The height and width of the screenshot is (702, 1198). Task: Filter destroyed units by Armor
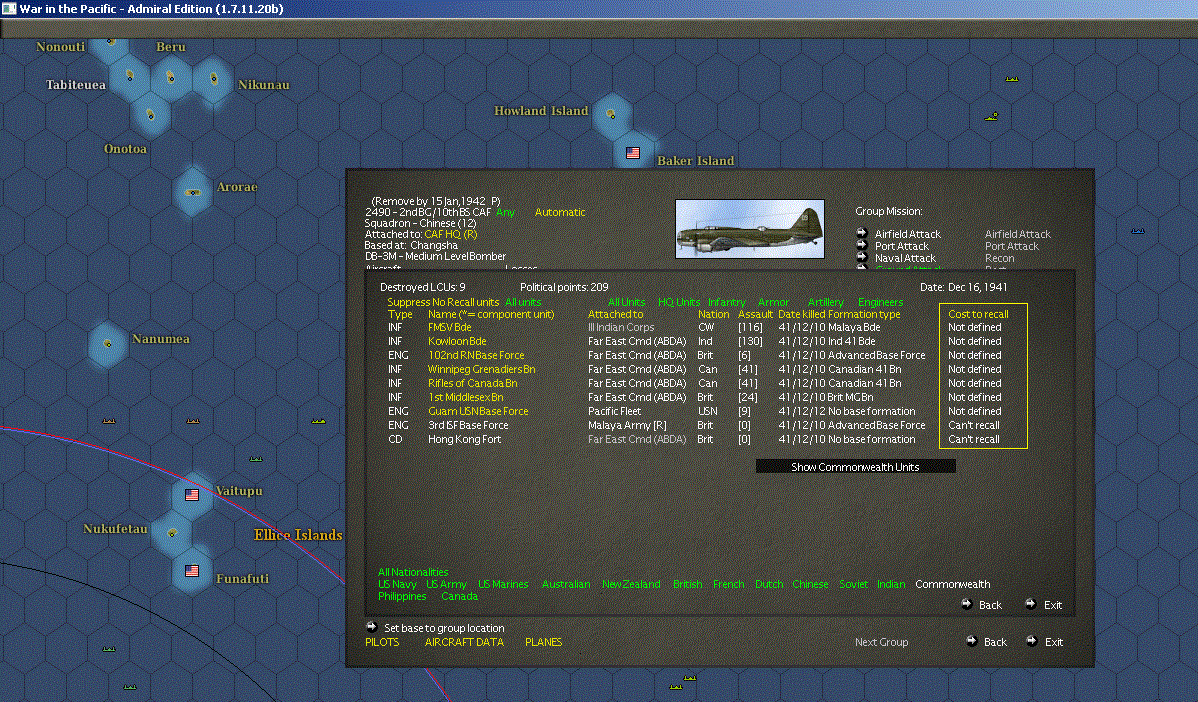pyautogui.click(x=773, y=302)
